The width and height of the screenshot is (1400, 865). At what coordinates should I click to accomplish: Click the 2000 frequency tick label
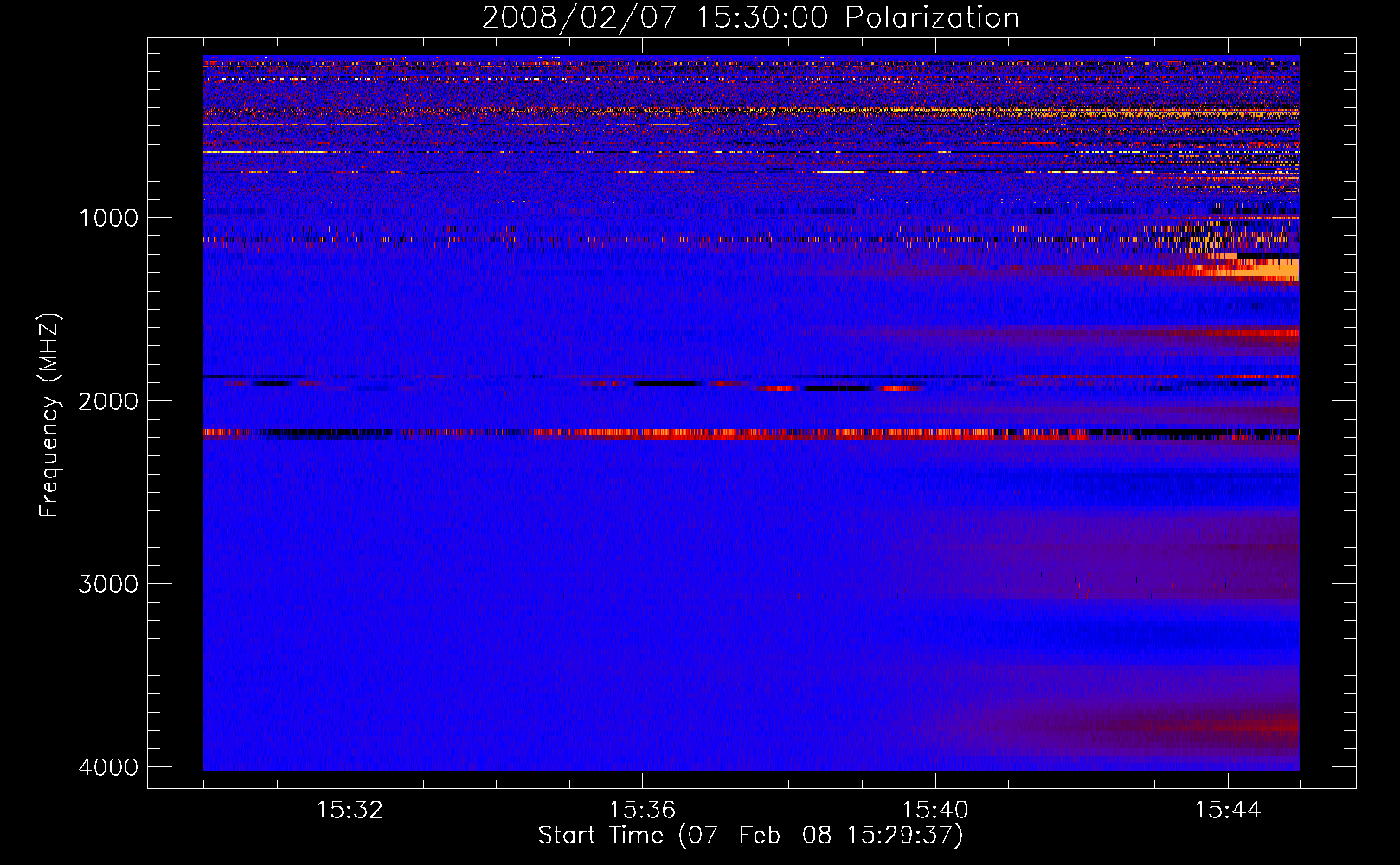[x=108, y=400]
